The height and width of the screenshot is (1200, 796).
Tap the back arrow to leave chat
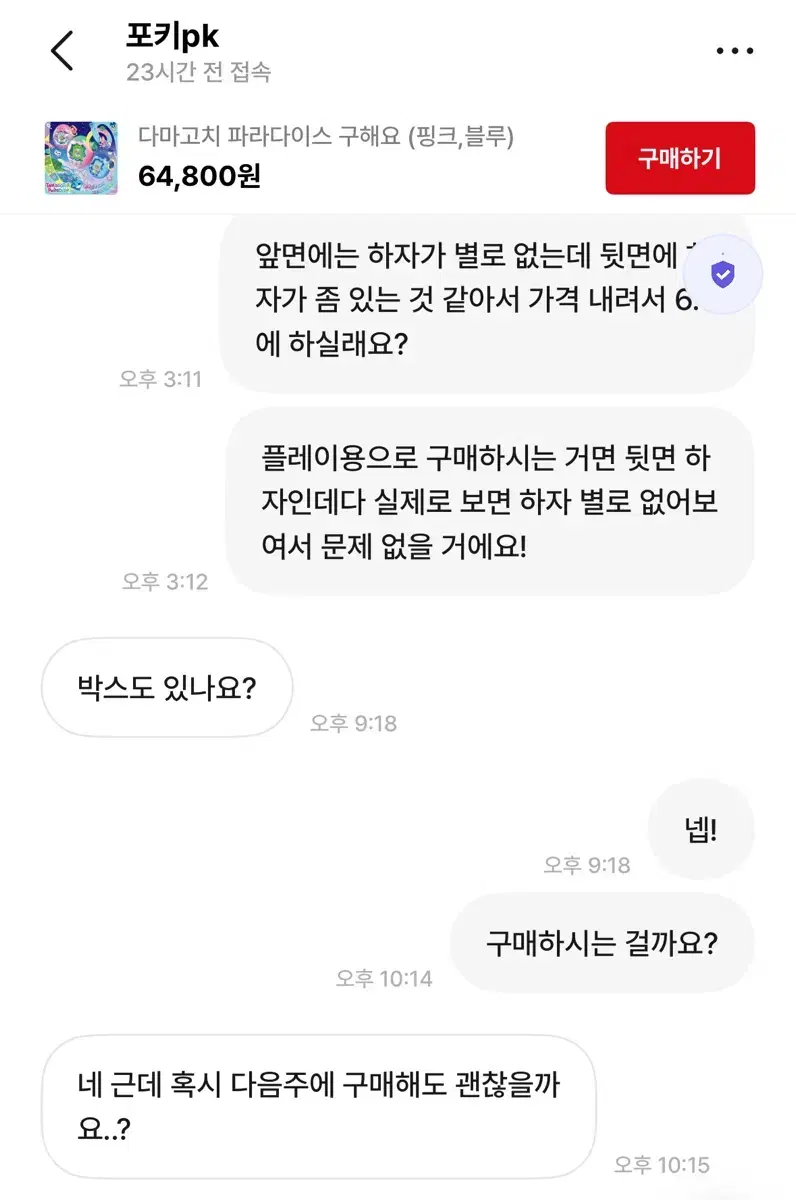63,51
